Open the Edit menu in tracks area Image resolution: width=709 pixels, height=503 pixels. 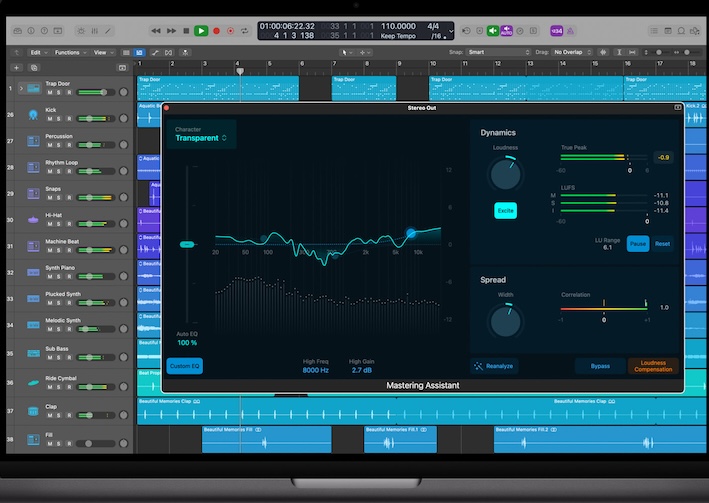(38, 52)
